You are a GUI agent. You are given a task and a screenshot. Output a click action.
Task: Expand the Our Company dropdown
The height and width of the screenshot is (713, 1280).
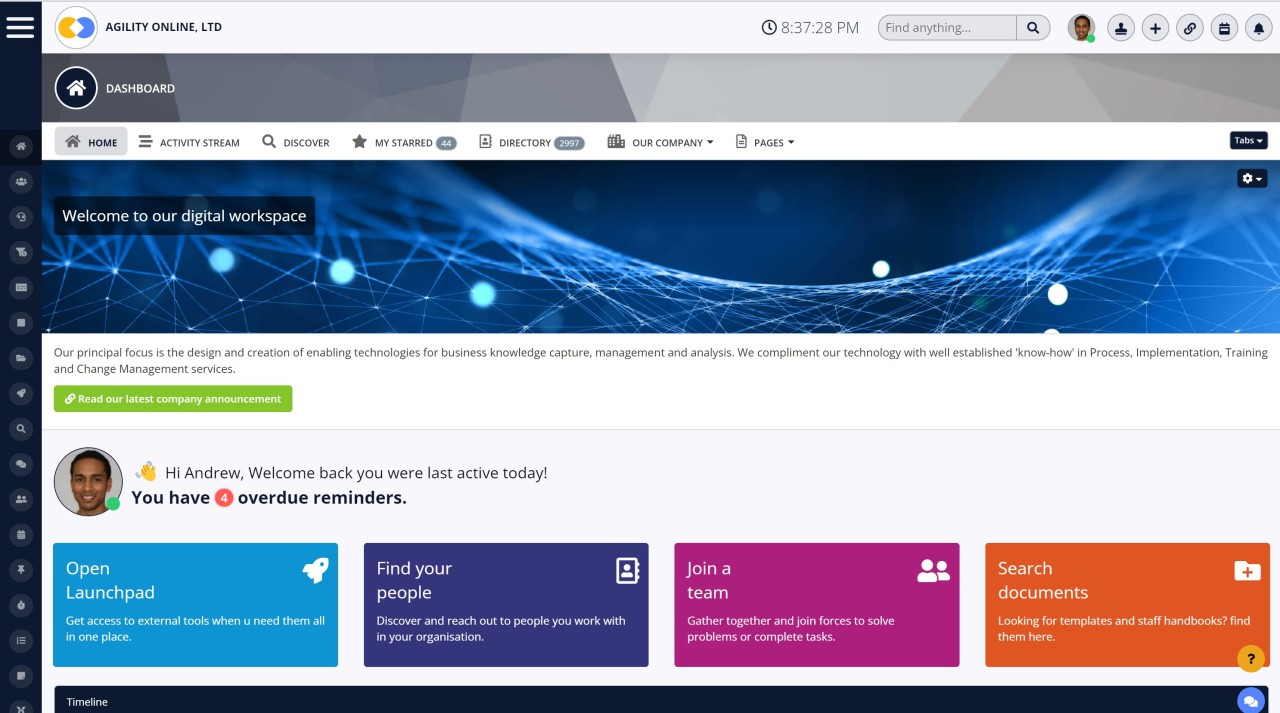coord(660,141)
